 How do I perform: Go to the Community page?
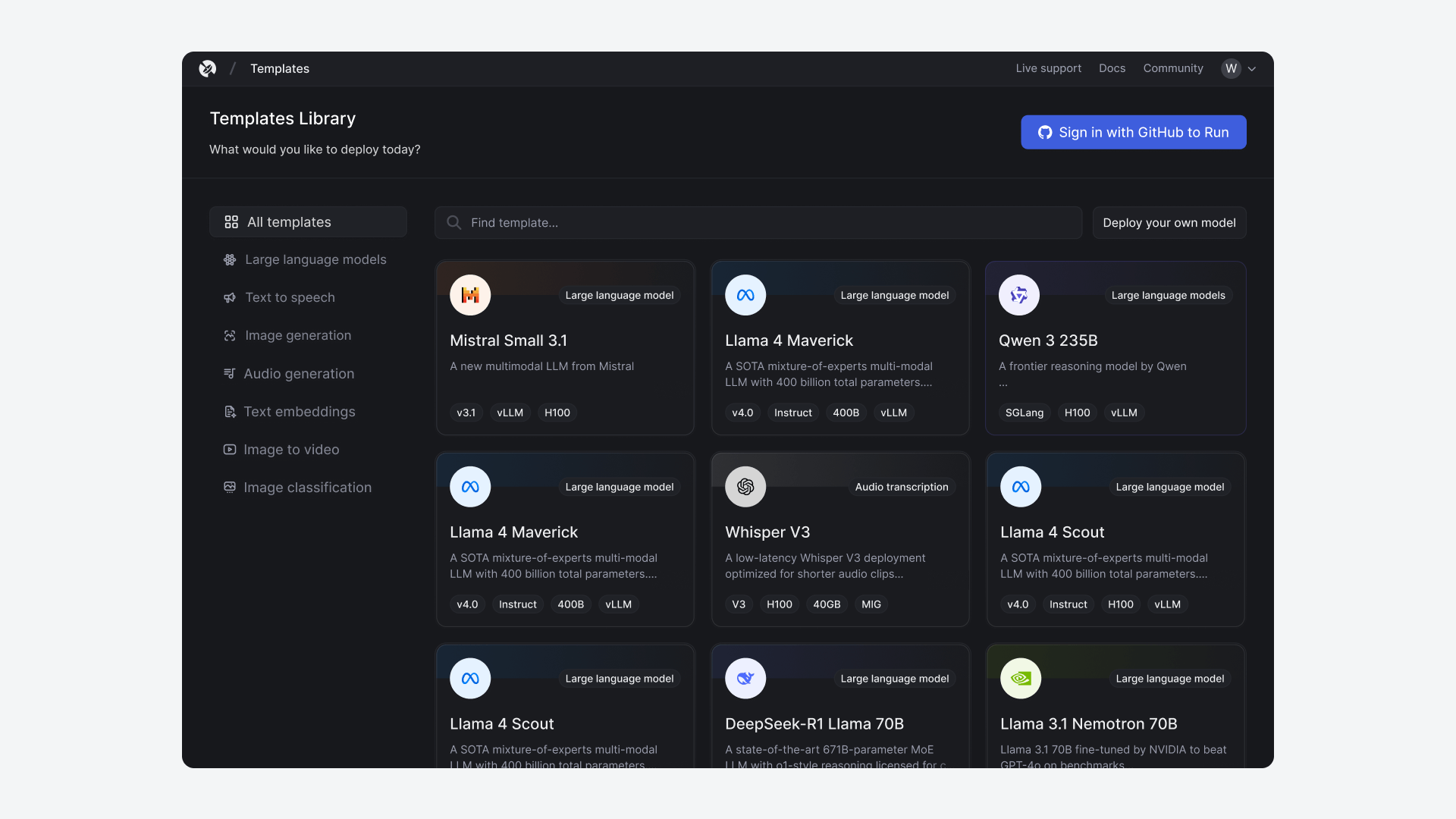(1173, 68)
